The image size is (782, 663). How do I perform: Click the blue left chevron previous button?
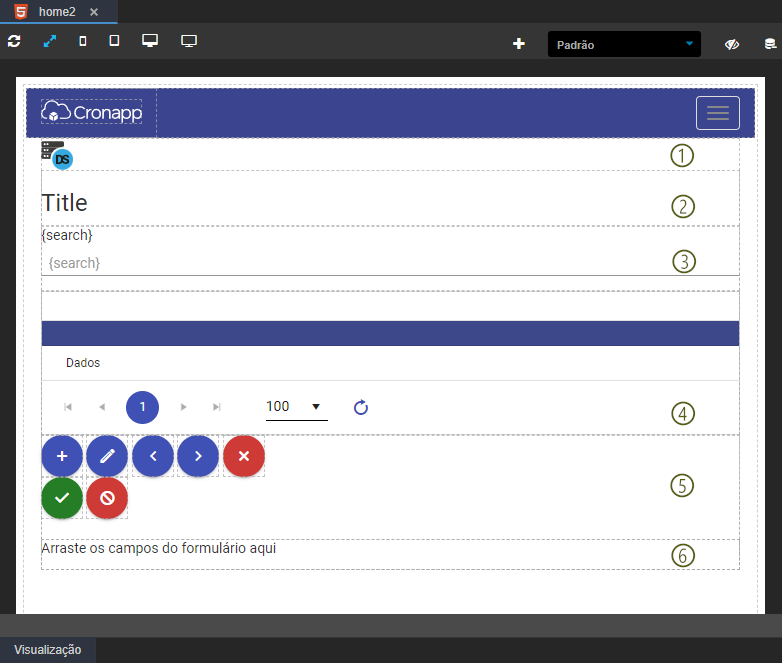153,456
